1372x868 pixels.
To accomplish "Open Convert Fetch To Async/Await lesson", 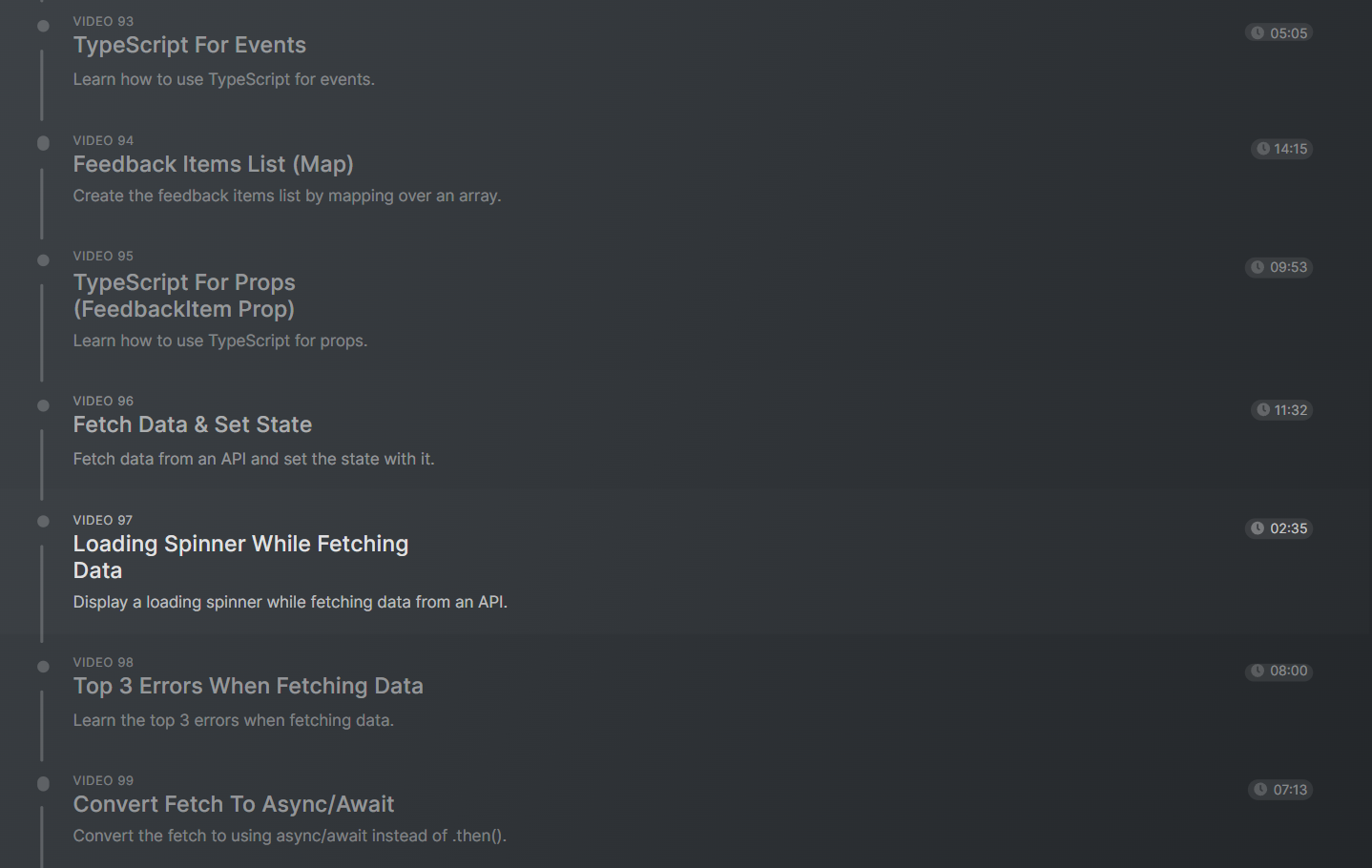I will click(x=234, y=804).
